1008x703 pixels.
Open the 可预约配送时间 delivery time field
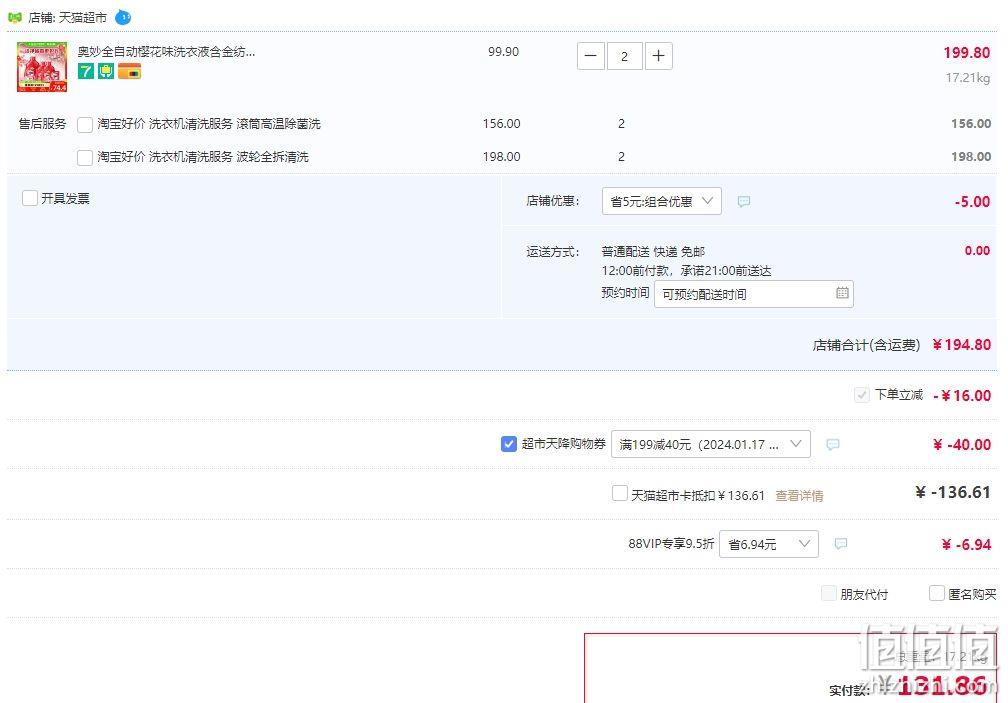(x=753, y=294)
